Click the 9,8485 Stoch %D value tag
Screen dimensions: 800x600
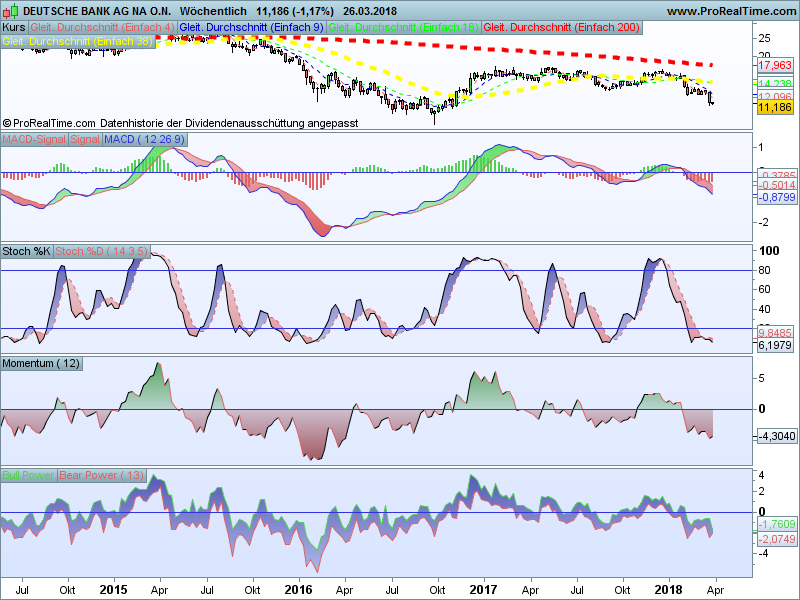[x=774, y=333]
